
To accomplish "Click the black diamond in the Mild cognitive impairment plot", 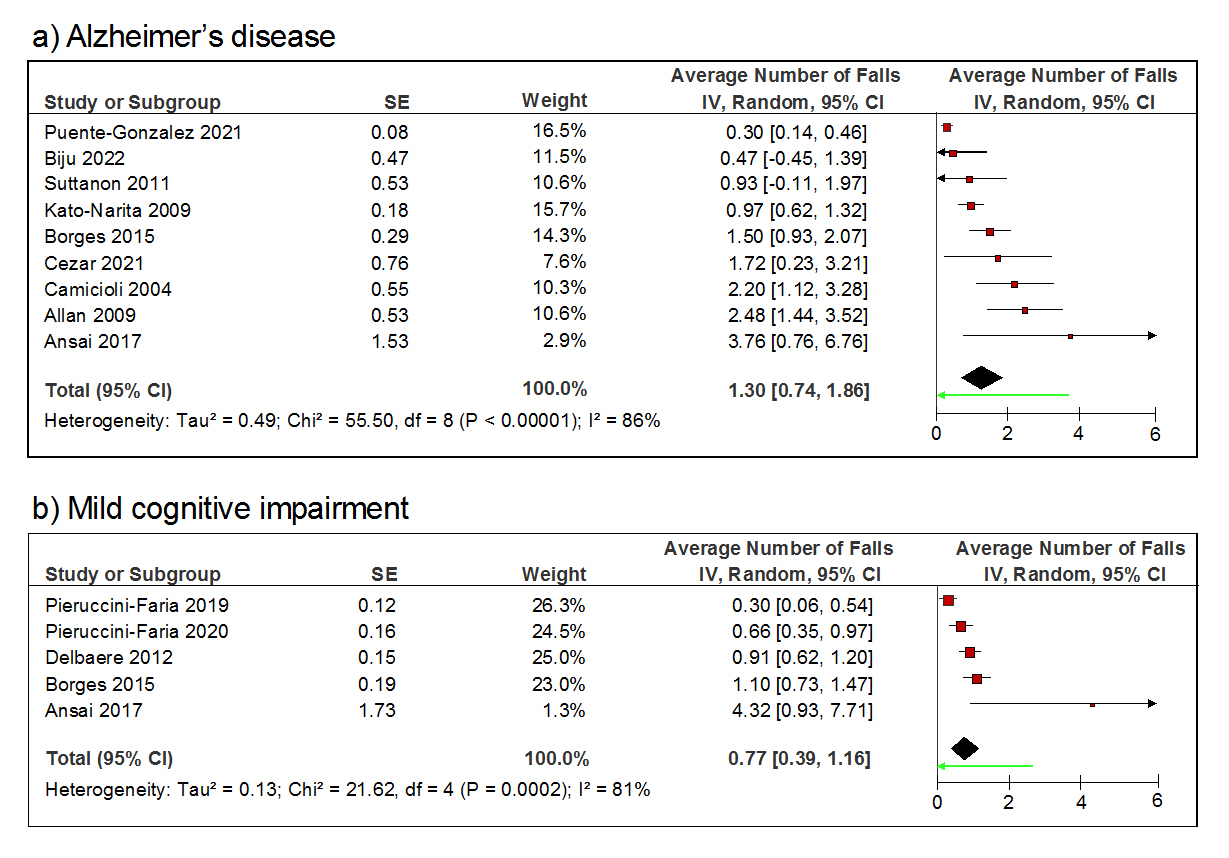I will 964,747.
